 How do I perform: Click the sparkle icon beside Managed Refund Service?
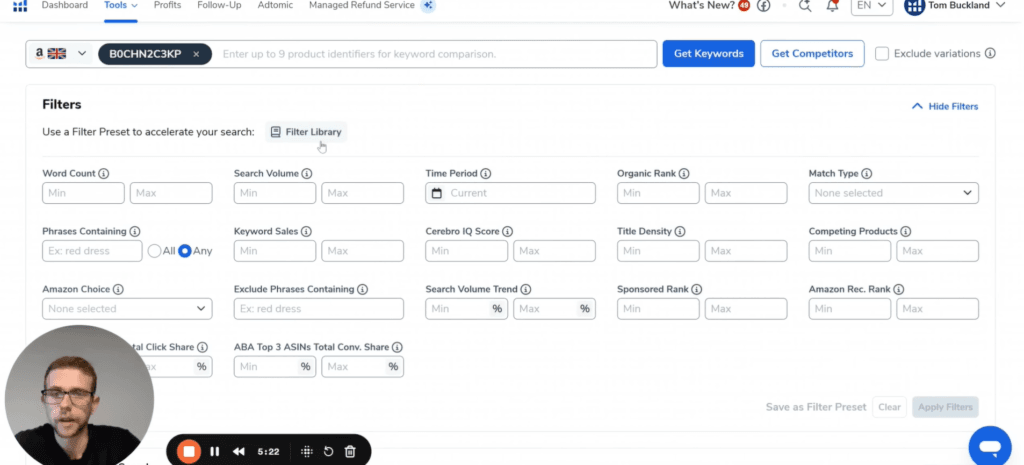pyautogui.click(x=428, y=5)
